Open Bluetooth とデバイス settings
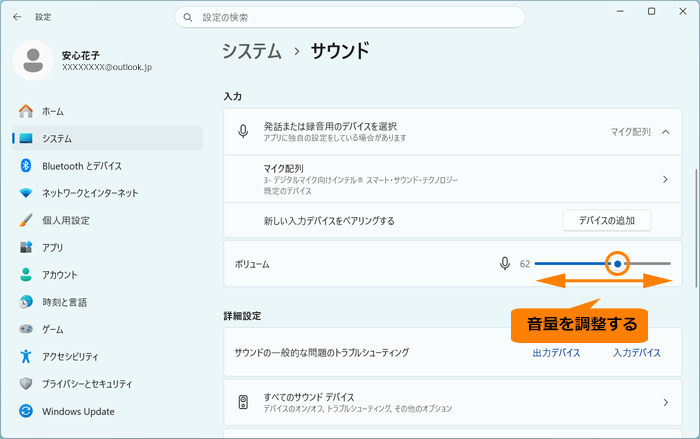 coord(107,166)
